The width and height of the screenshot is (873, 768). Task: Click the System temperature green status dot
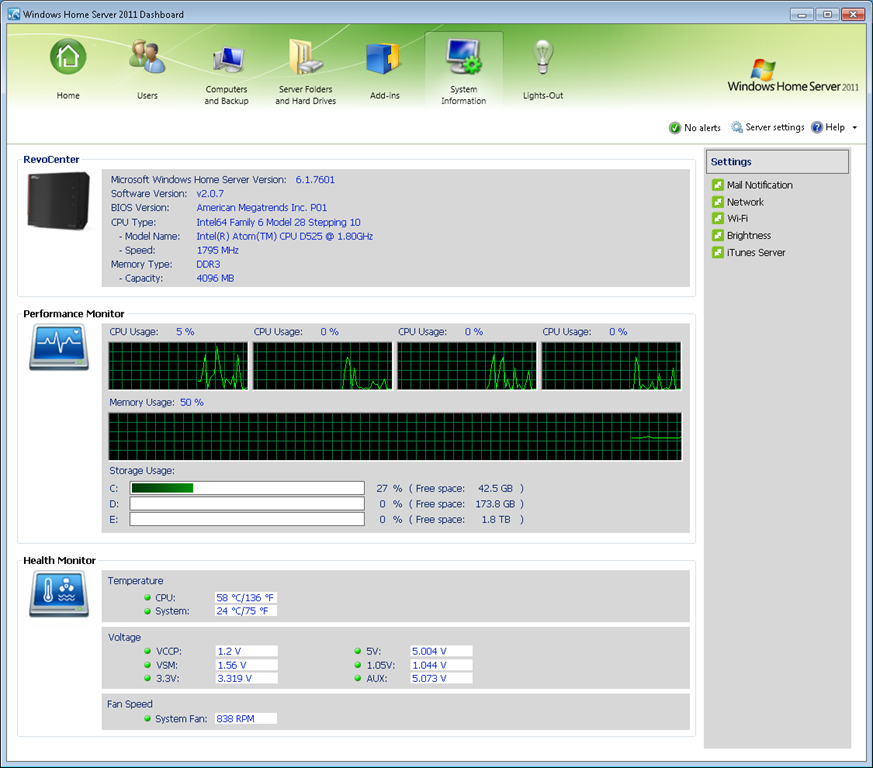pyautogui.click(x=148, y=611)
